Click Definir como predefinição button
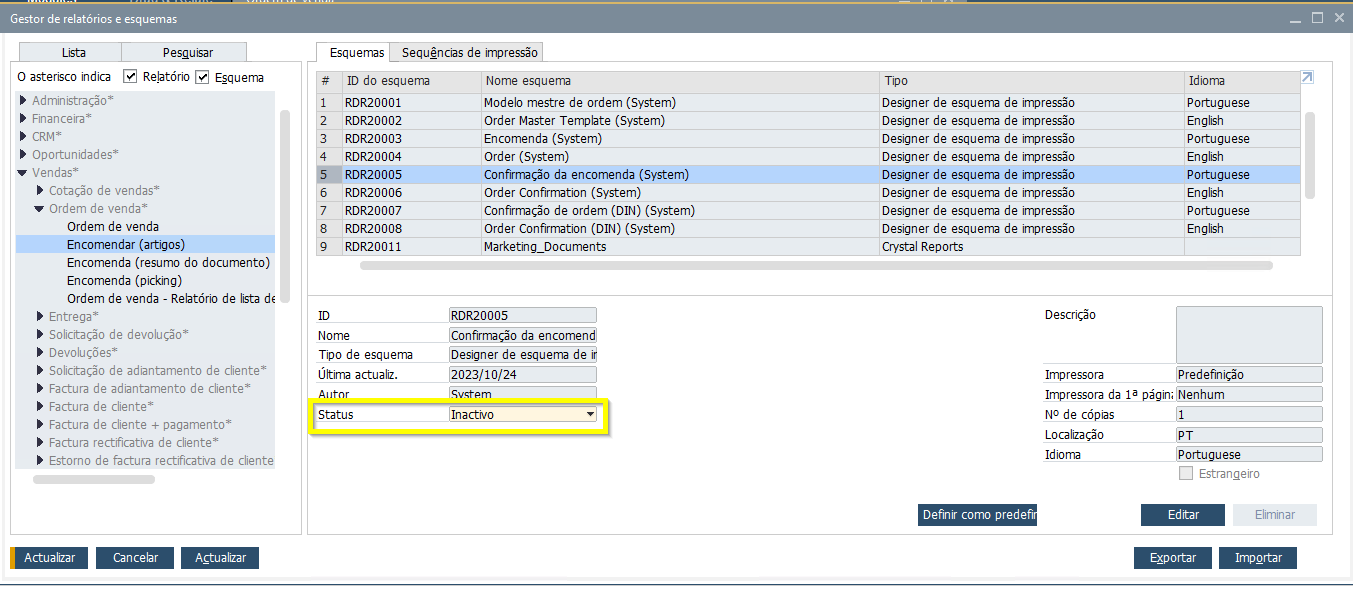 [x=977, y=515]
